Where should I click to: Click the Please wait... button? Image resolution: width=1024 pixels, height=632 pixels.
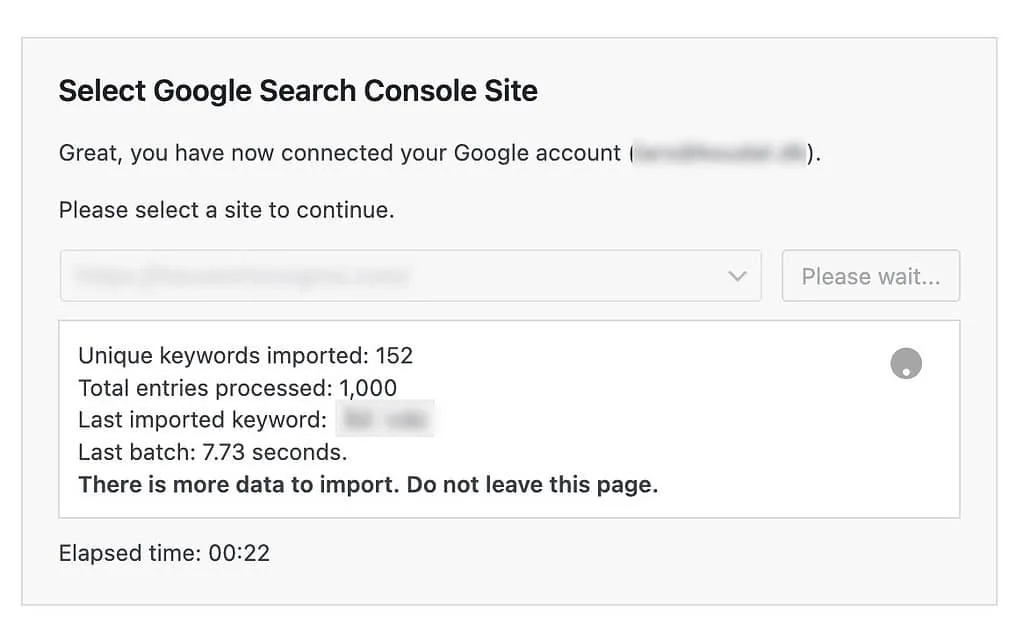tap(871, 276)
